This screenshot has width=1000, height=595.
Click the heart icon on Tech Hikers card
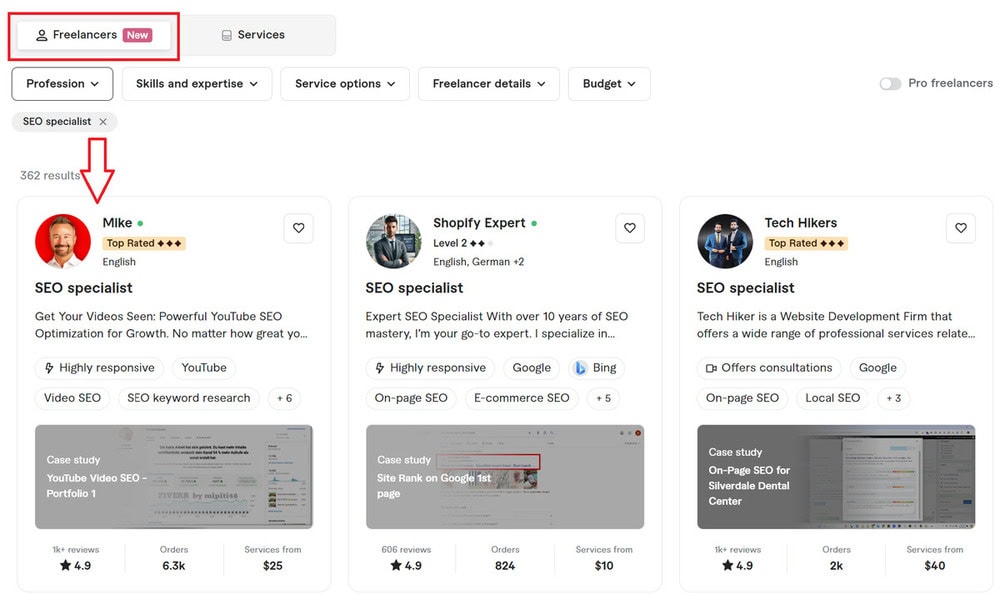[960, 228]
